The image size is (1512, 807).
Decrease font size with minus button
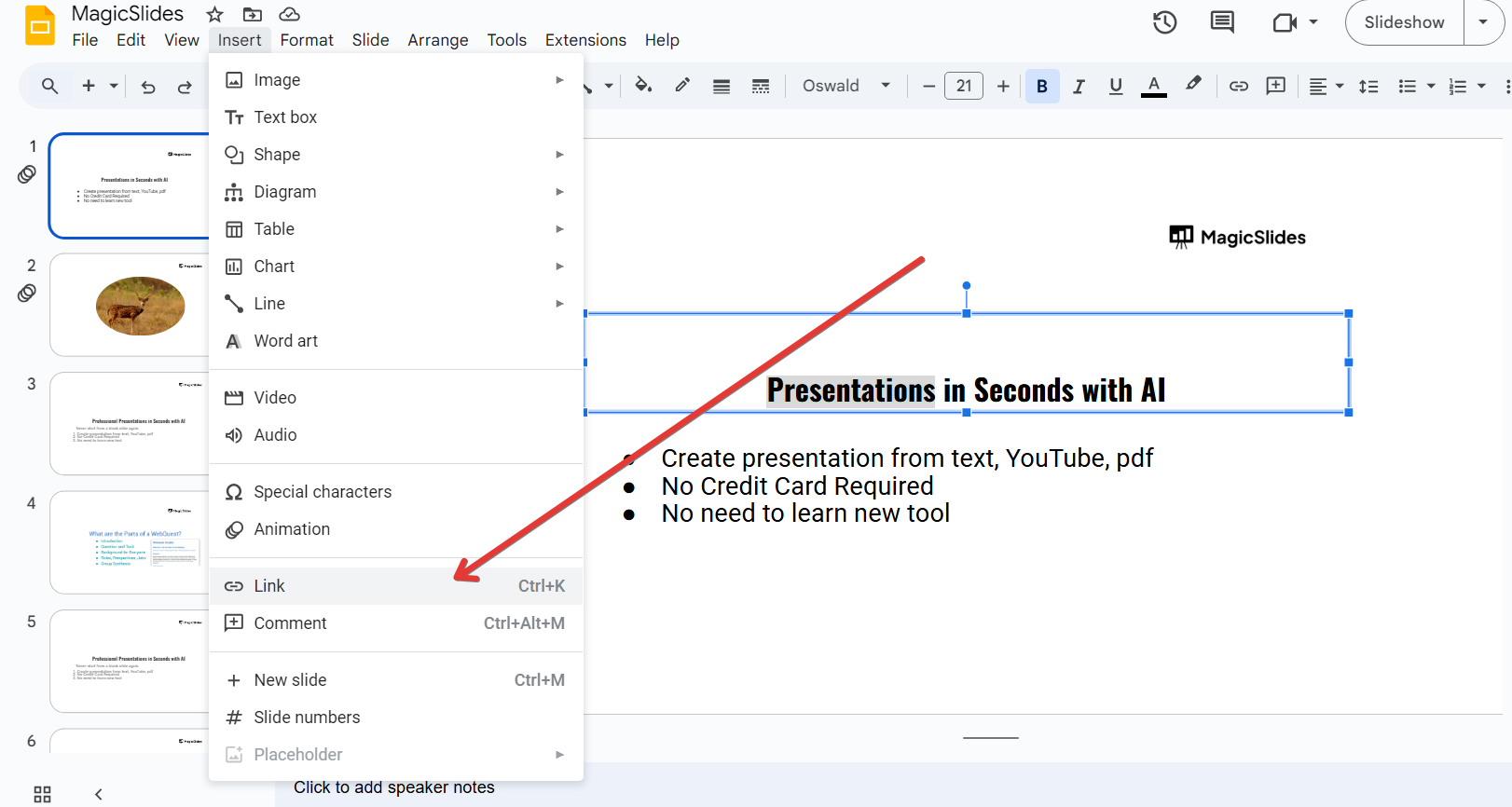(x=928, y=87)
